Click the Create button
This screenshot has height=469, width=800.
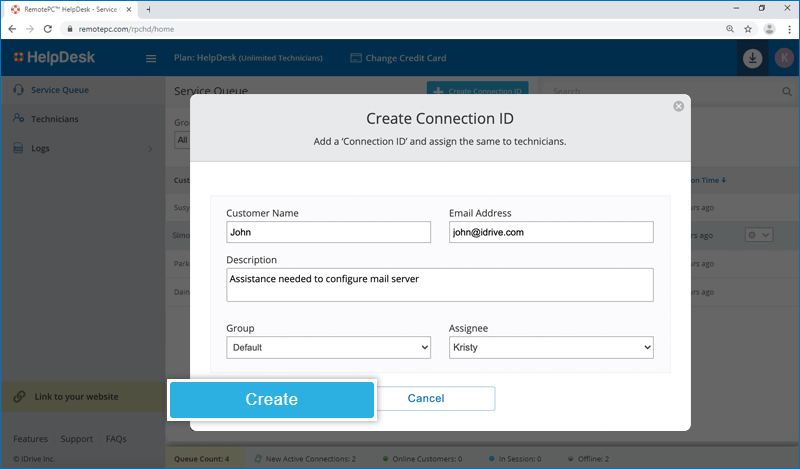click(x=272, y=399)
